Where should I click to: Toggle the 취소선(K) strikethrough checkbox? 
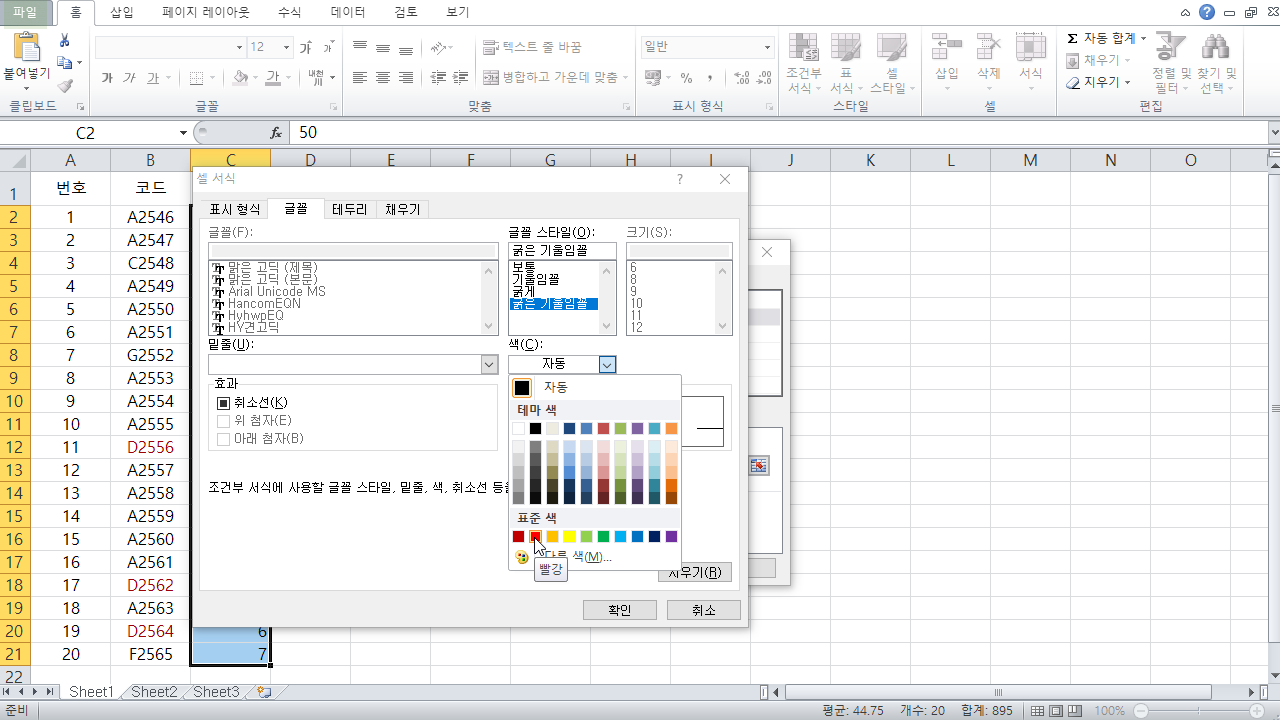point(223,403)
